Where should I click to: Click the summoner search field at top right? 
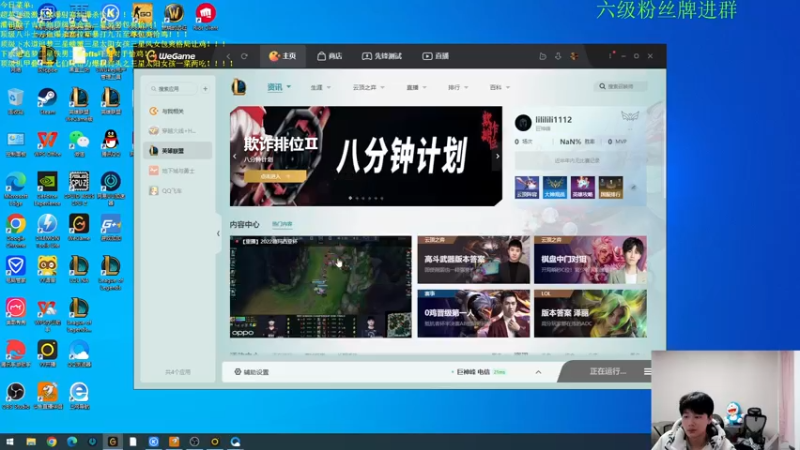621,87
